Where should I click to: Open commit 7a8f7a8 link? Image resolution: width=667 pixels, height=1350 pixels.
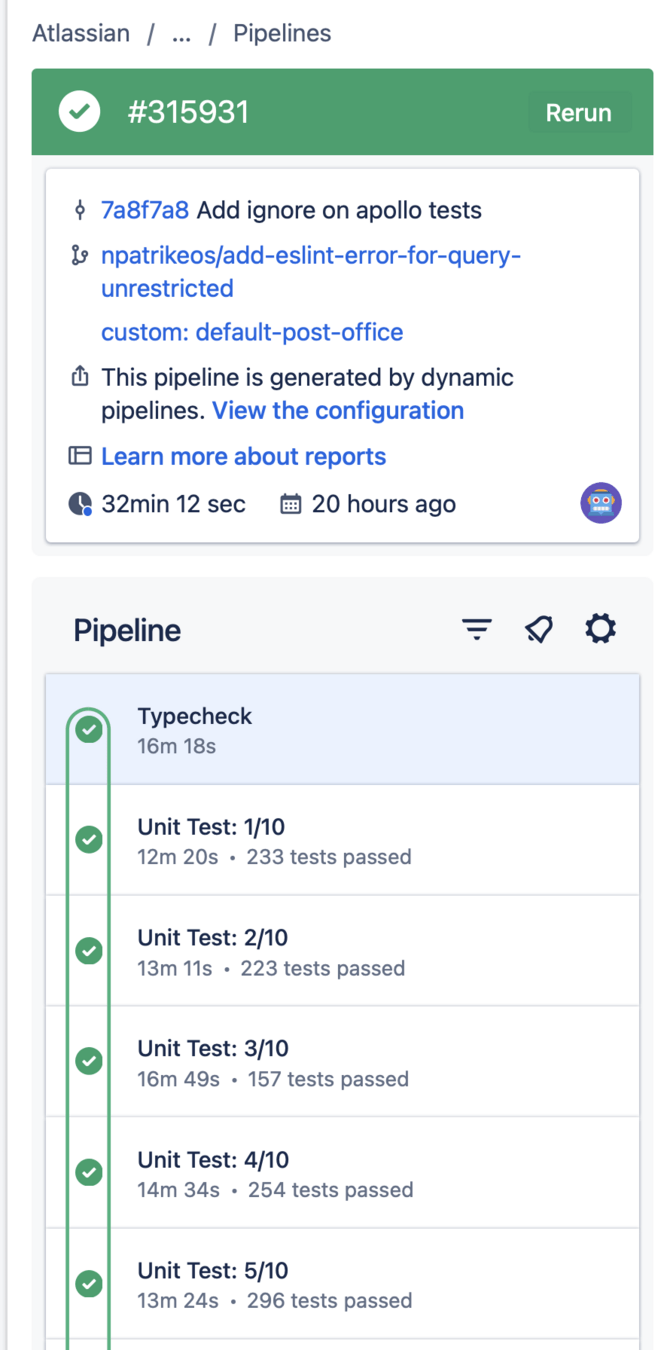click(x=145, y=211)
